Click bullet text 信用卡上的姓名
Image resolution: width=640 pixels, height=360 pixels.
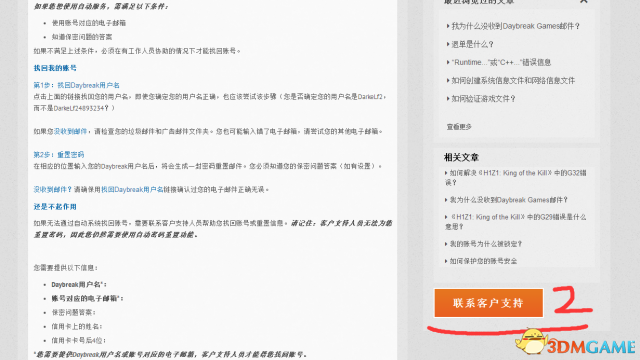click(77, 327)
